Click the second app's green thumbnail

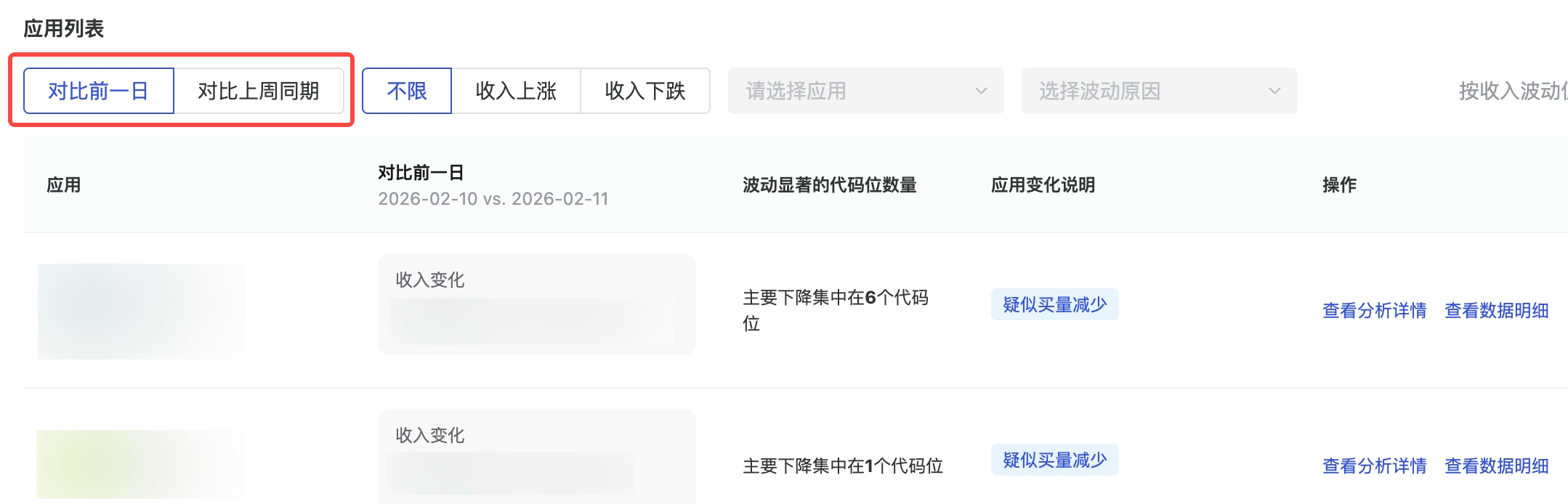[138, 465]
